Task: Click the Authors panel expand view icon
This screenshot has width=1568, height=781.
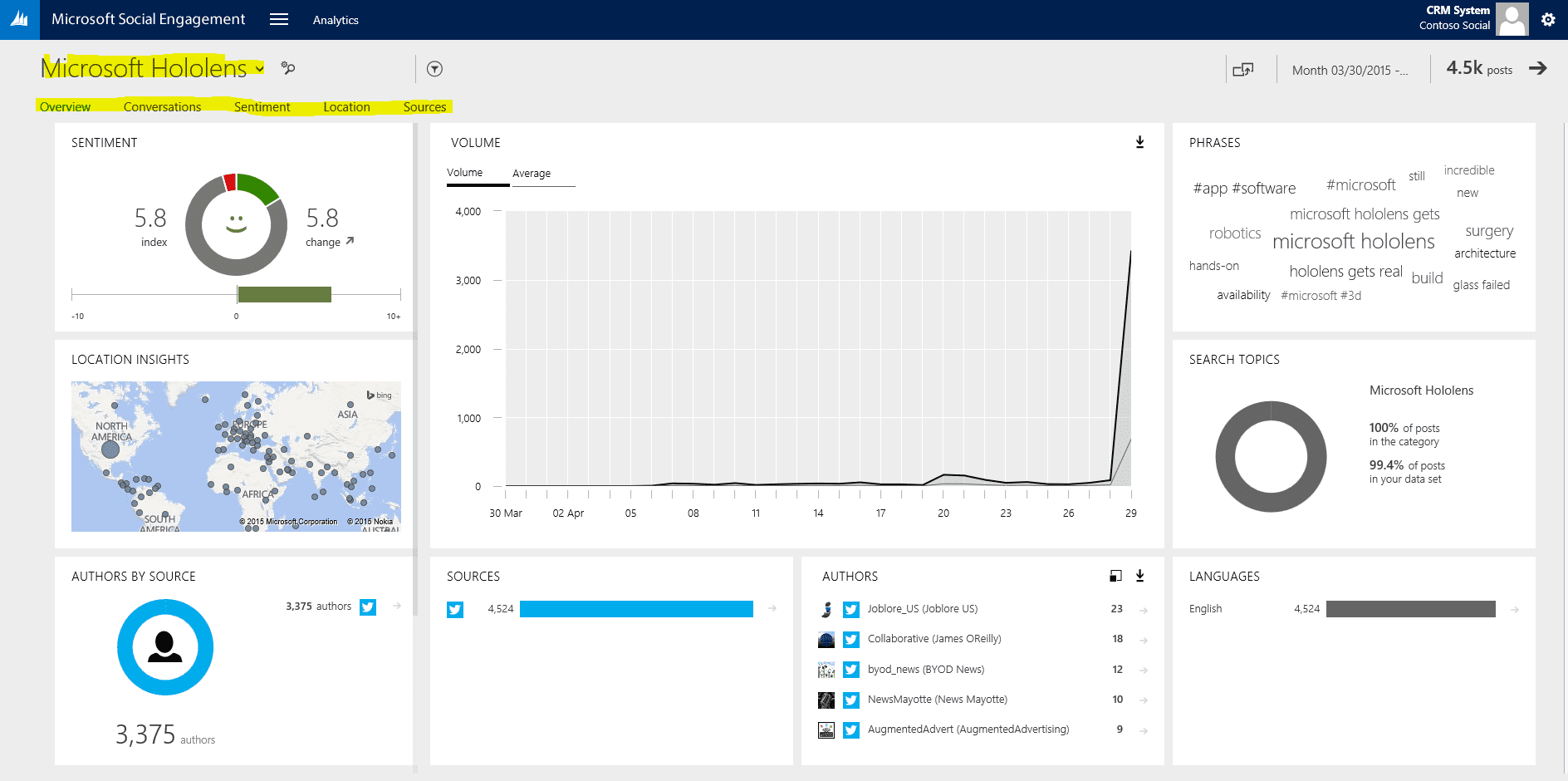Action: coord(1115,576)
